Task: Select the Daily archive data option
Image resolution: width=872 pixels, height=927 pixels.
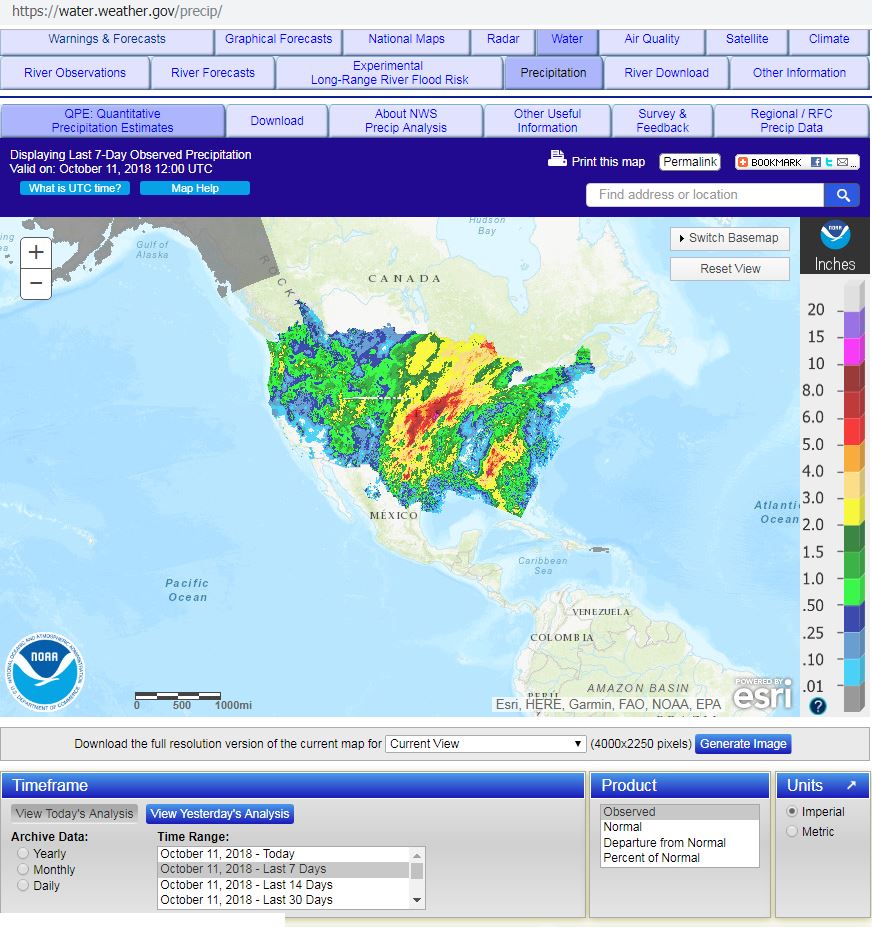Action: point(22,886)
